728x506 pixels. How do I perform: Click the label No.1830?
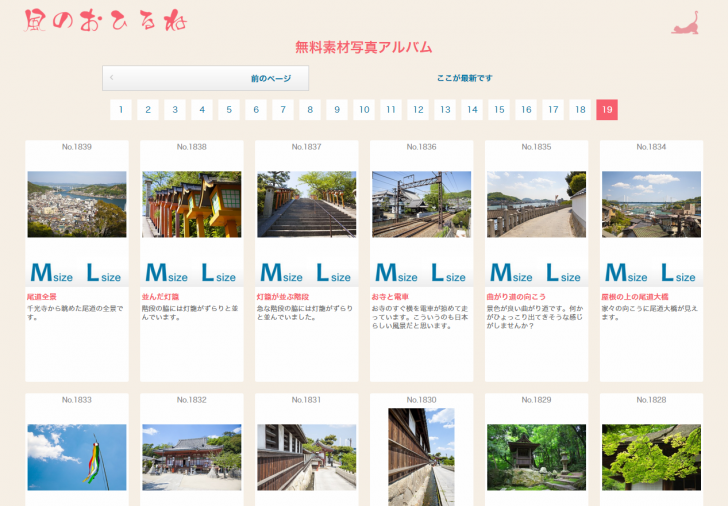(422, 400)
